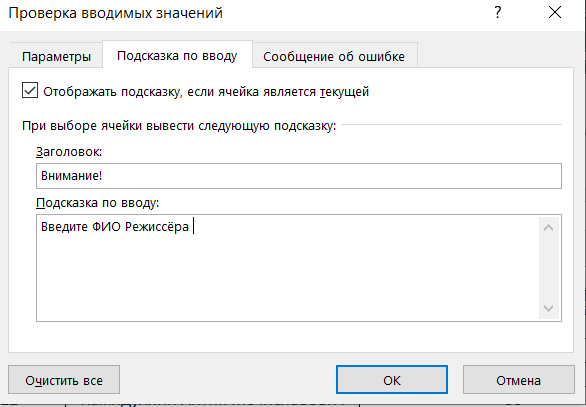Screen dimensions: 586x407
Task: Click the Подсказка по вводу: label above text box
Action: pos(98,203)
